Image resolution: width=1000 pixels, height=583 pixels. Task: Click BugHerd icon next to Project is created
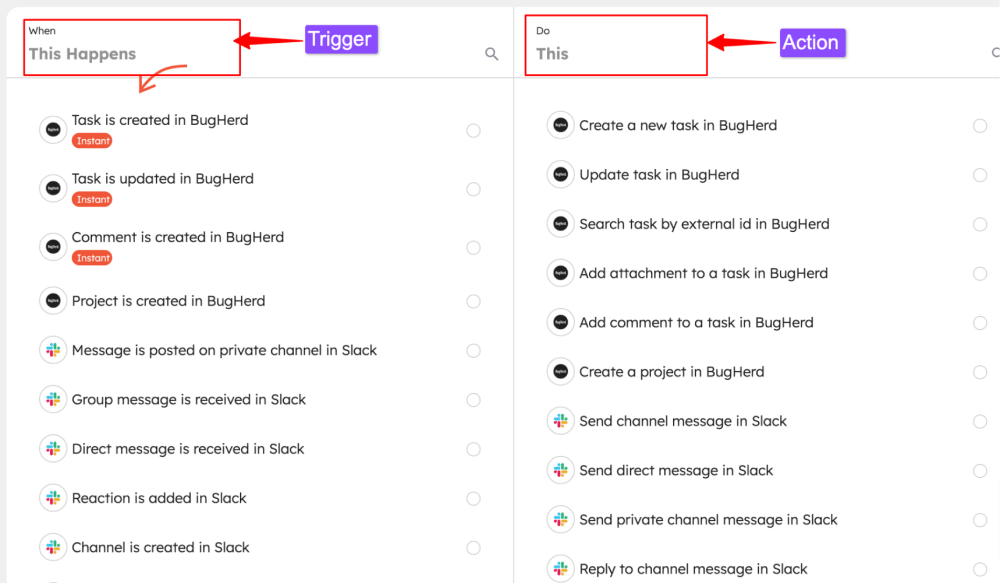tap(53, 301)
